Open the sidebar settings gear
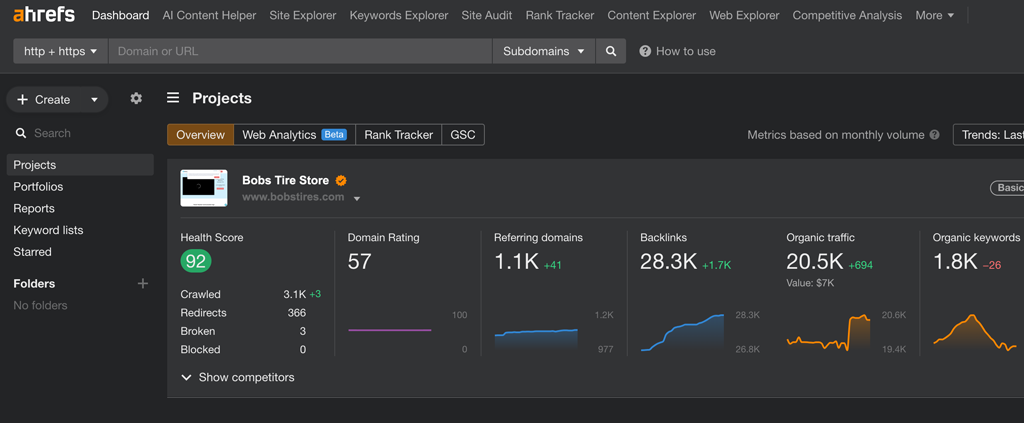Screen dimensions: 1024x423 136,98
